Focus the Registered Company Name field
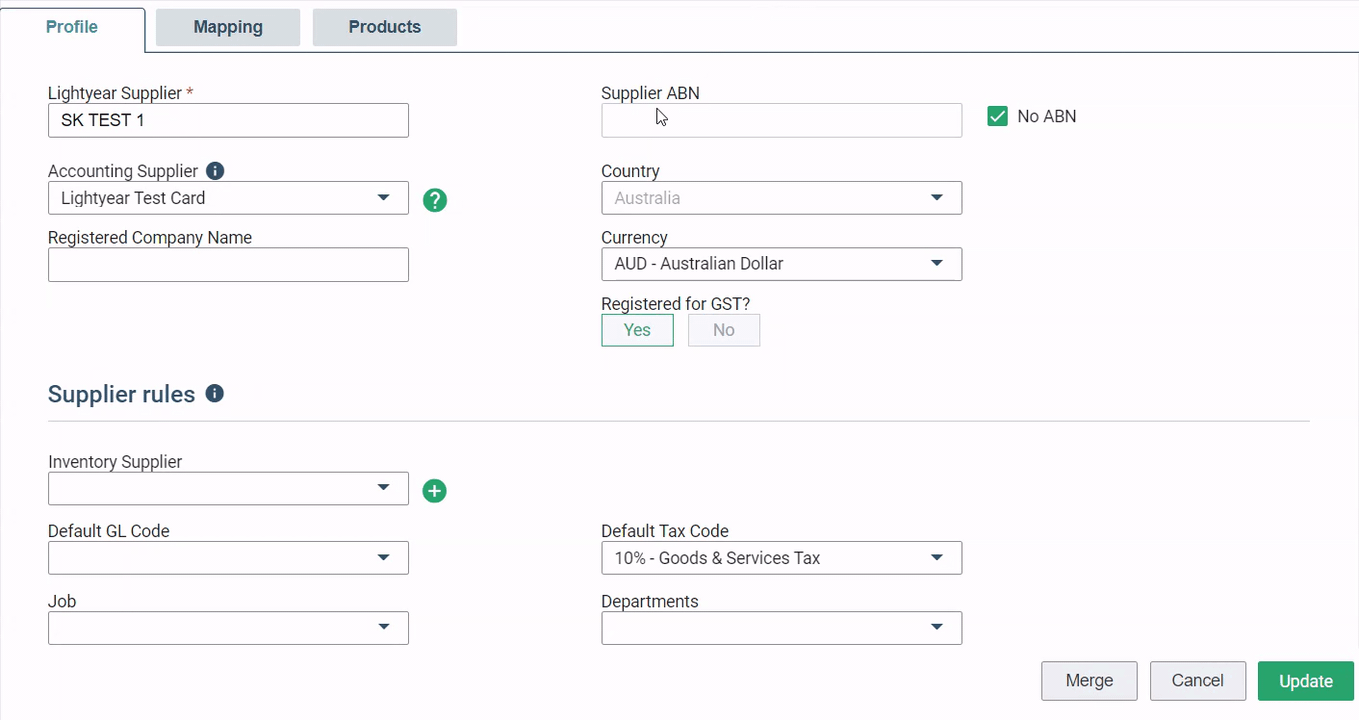 point(228,265)
